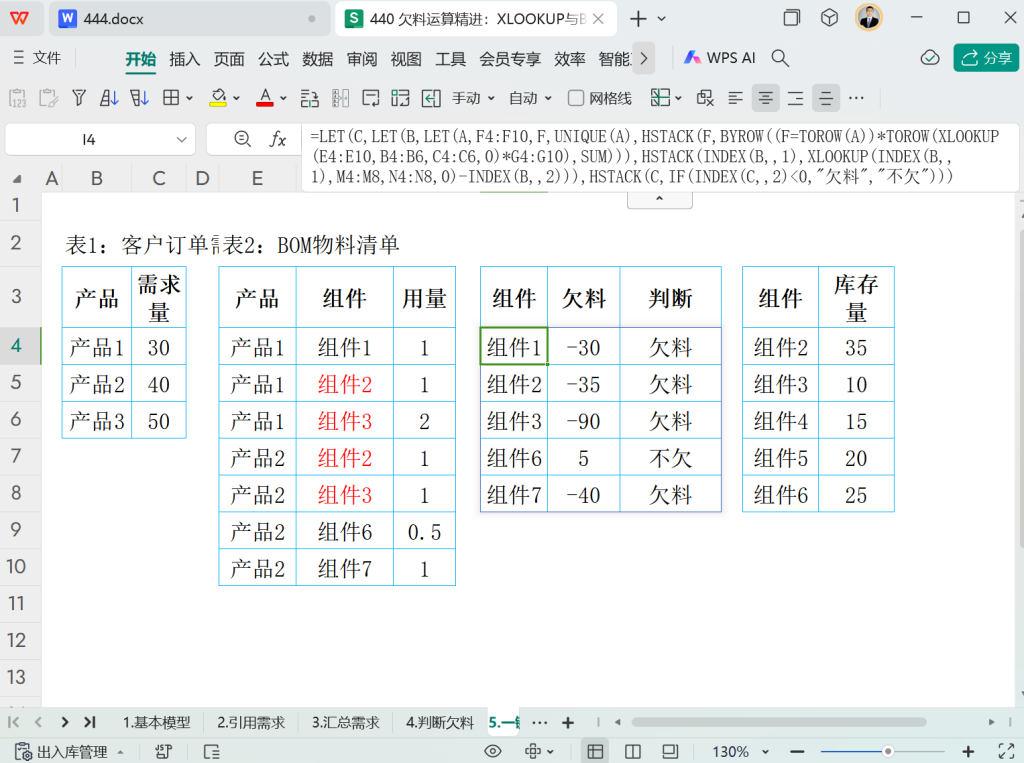Open WPS home logo
1024x763 pixels.
tap(20, 18)
